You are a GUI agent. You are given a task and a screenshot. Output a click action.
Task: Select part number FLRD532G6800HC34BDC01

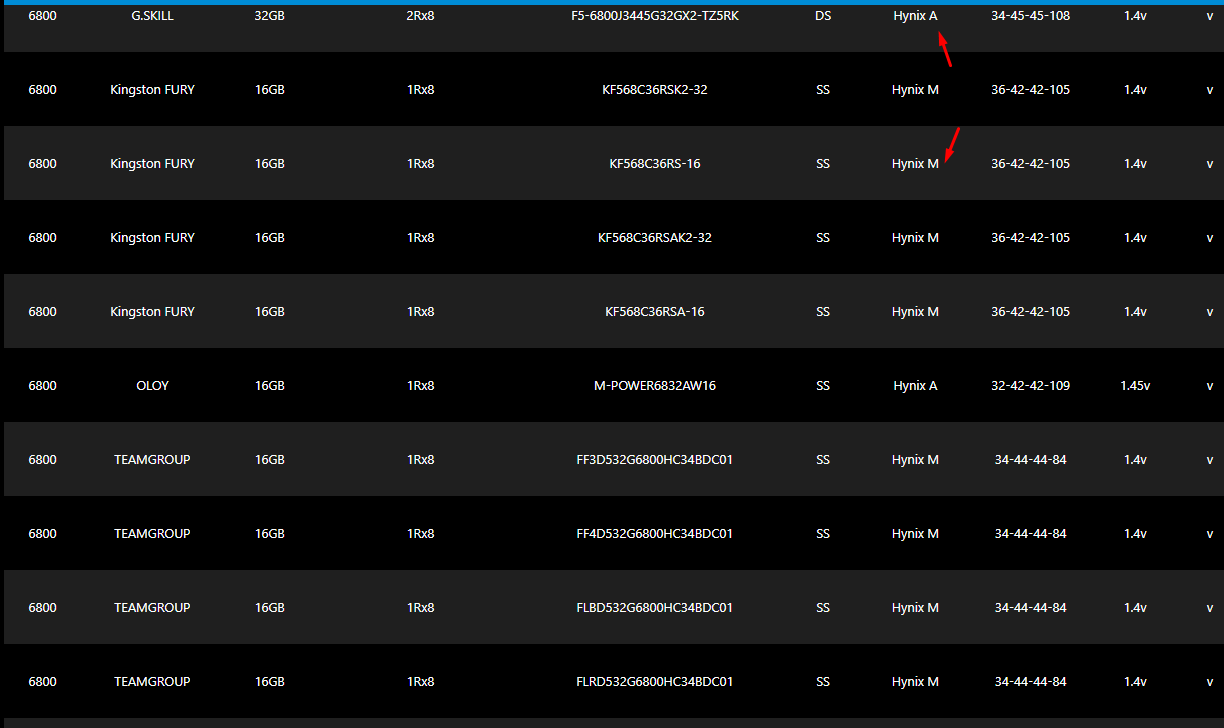654,682
